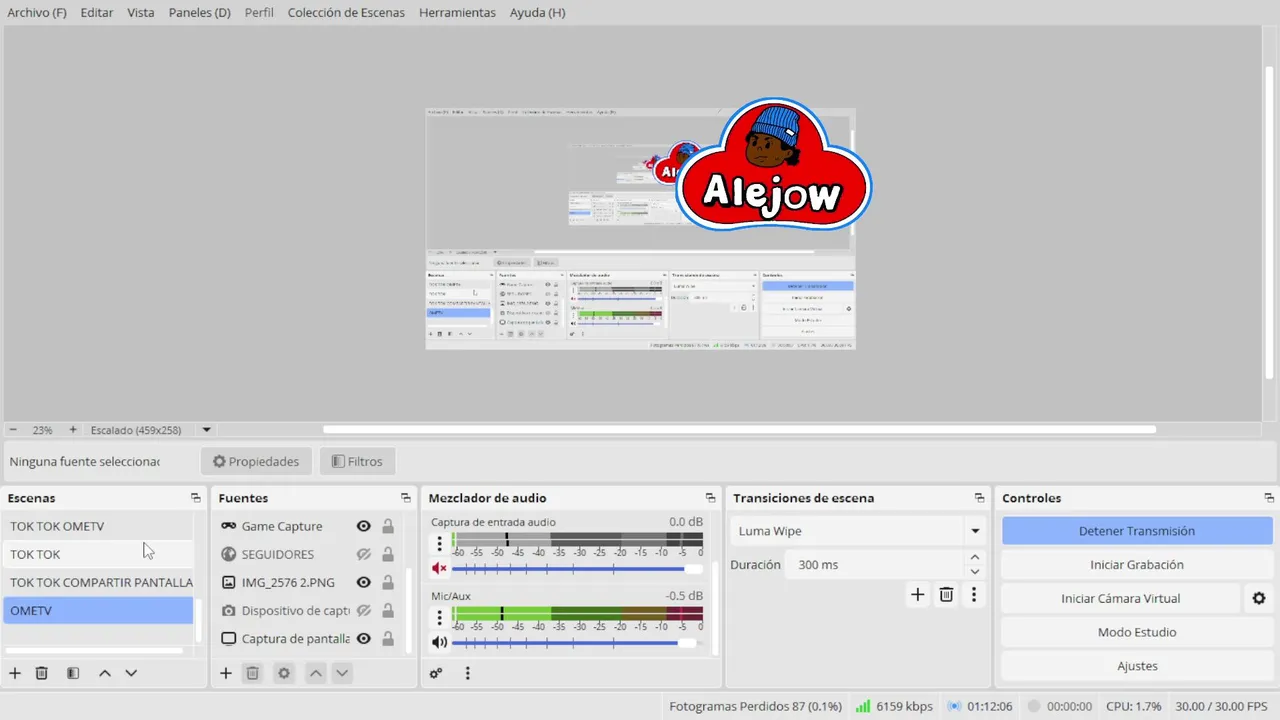The height and width of the screenshot is (720, 1280).
Task: Show the Dispositivo de captura source
Action: pos(364,610)
